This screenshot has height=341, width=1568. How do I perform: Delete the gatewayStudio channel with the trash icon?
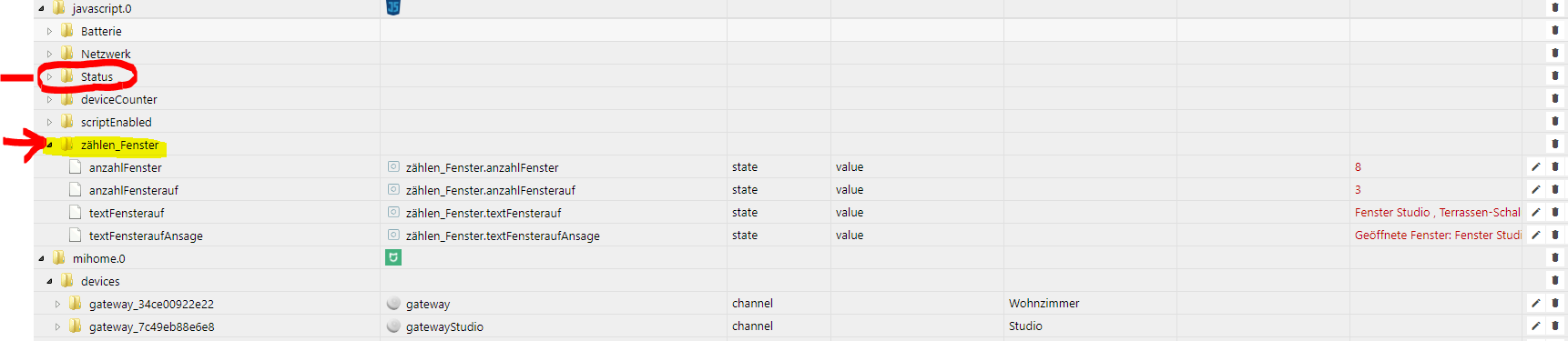pyautogui.click(x=1554, y=326)
